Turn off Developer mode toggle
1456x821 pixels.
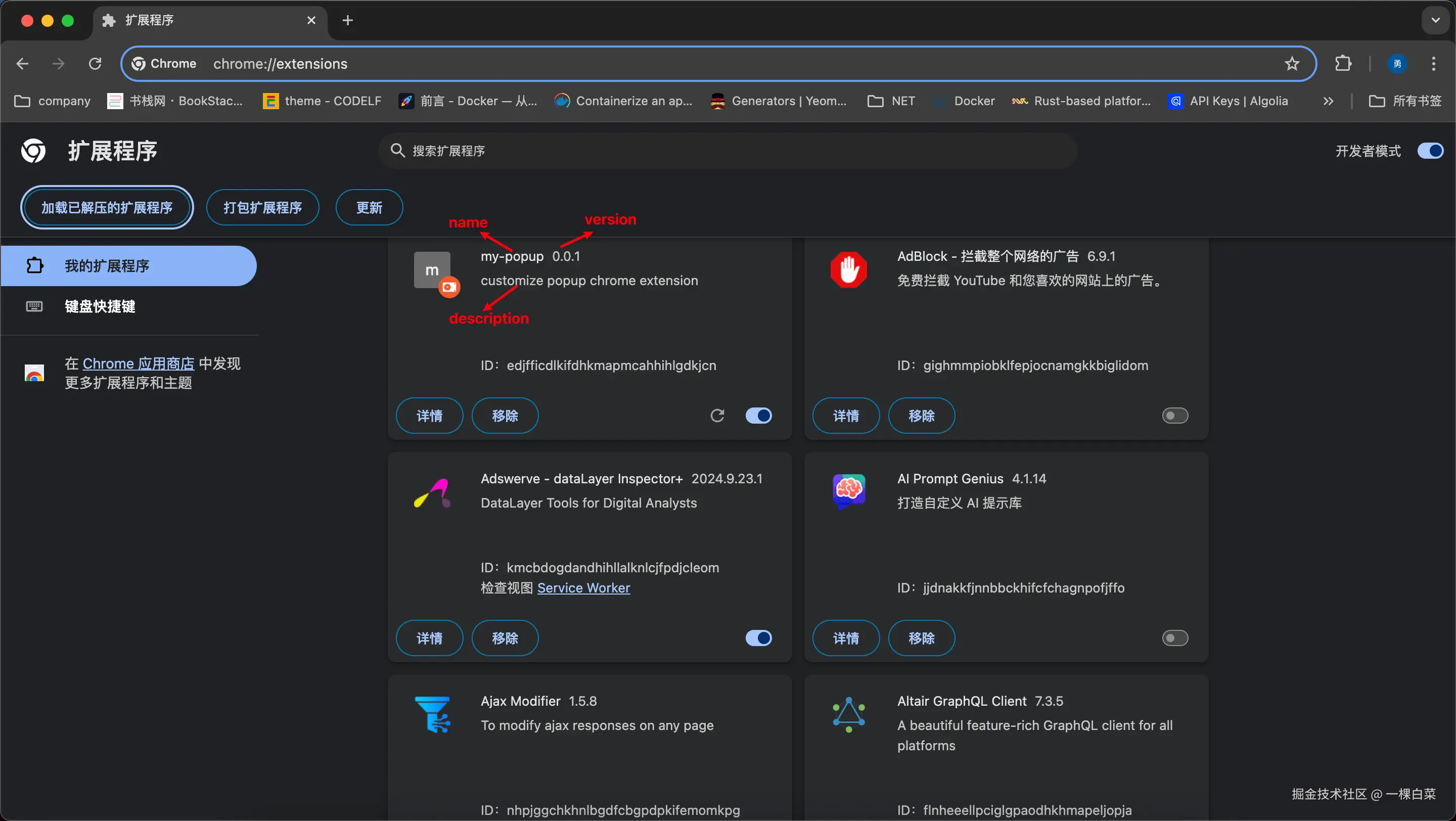[1430, 151]
